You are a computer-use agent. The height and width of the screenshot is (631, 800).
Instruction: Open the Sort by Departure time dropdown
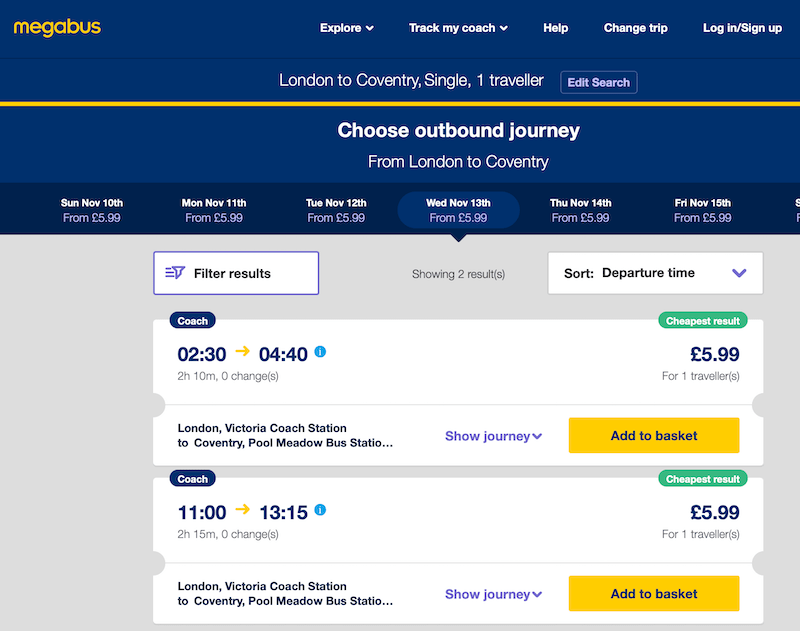tap(655, 273)
